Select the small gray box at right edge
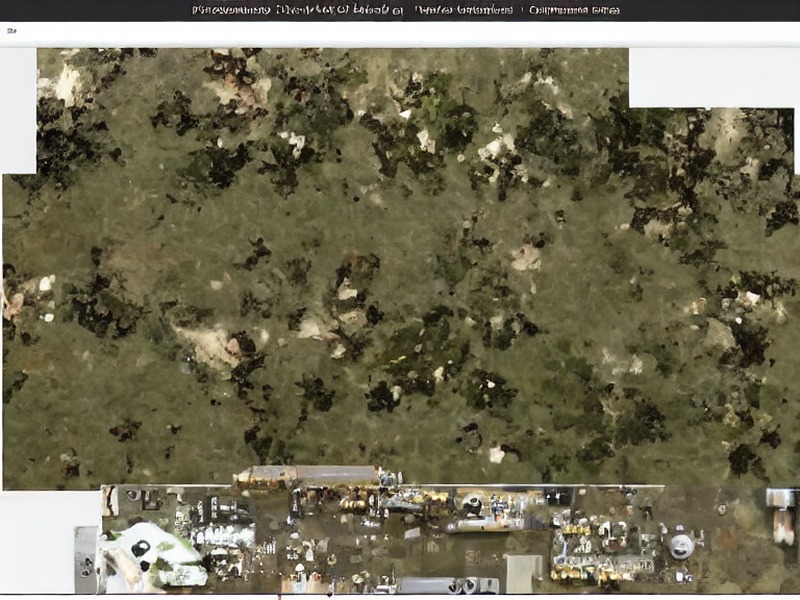Image resolution: width=800 pixels, height=600 pixels. click(781, 498)
